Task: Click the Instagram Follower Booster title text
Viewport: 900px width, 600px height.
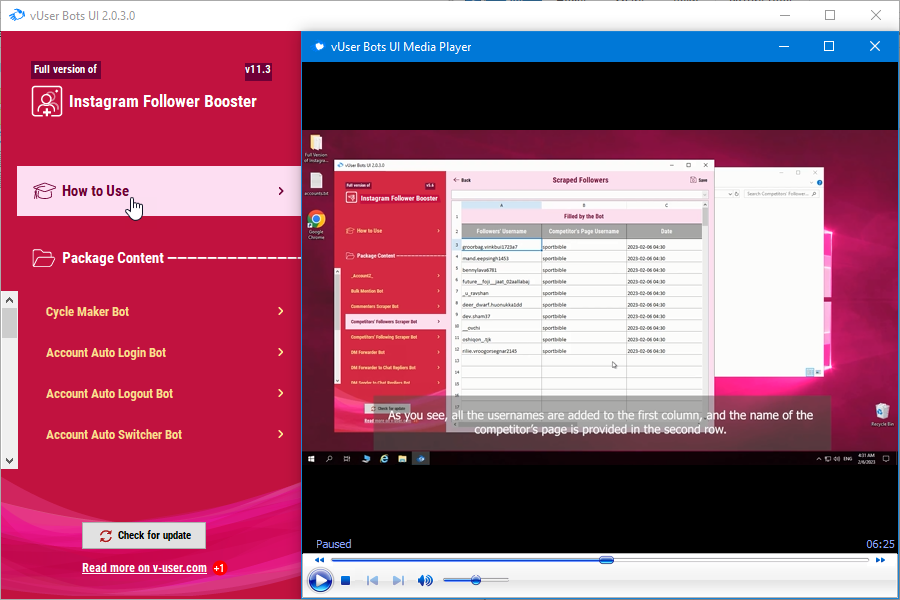Action: pyautogui.click(x=162, y=102)
